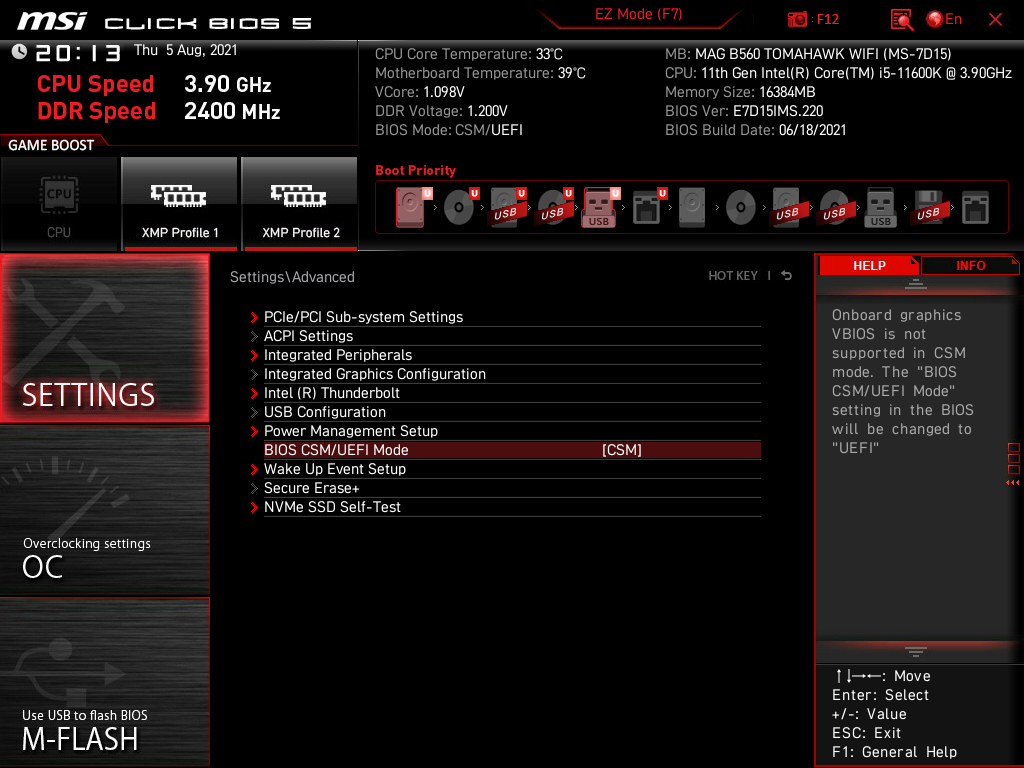Select the legacy USB key boot icon
This screenshot has height=768, width=1024.
(881, 208)
